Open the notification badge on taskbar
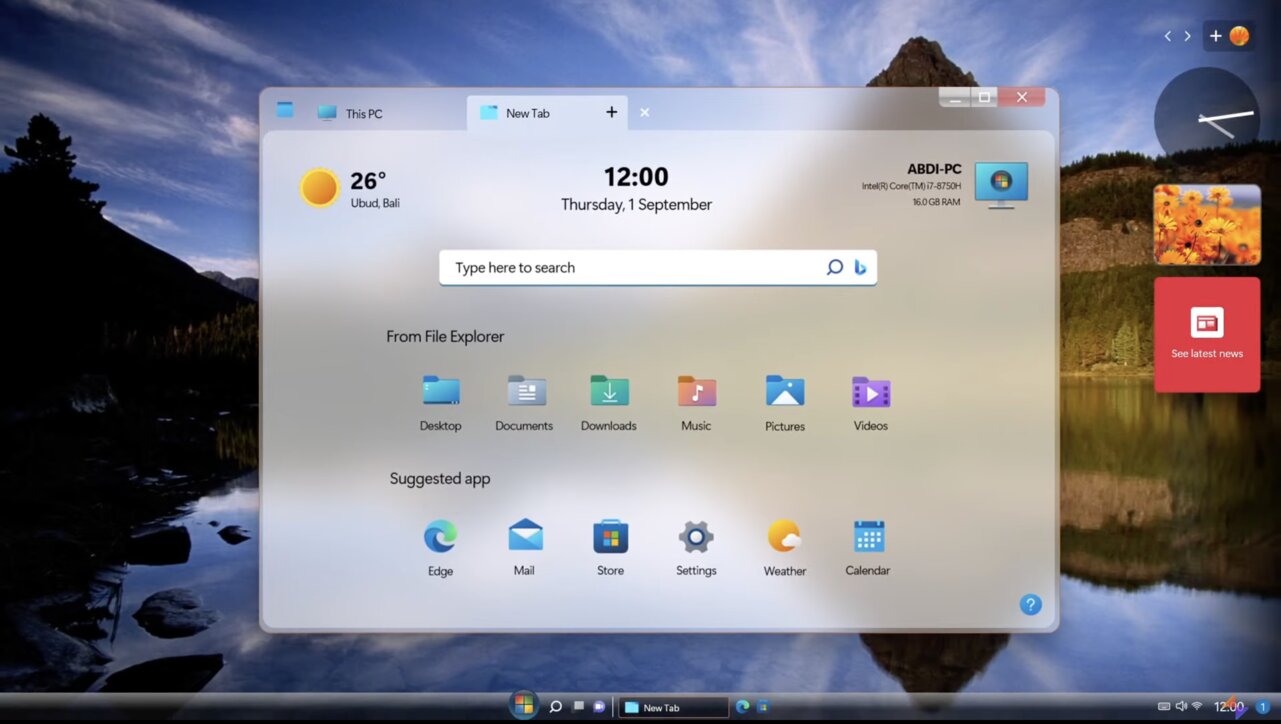The image size is (1281, 724). coord(1262,708)
